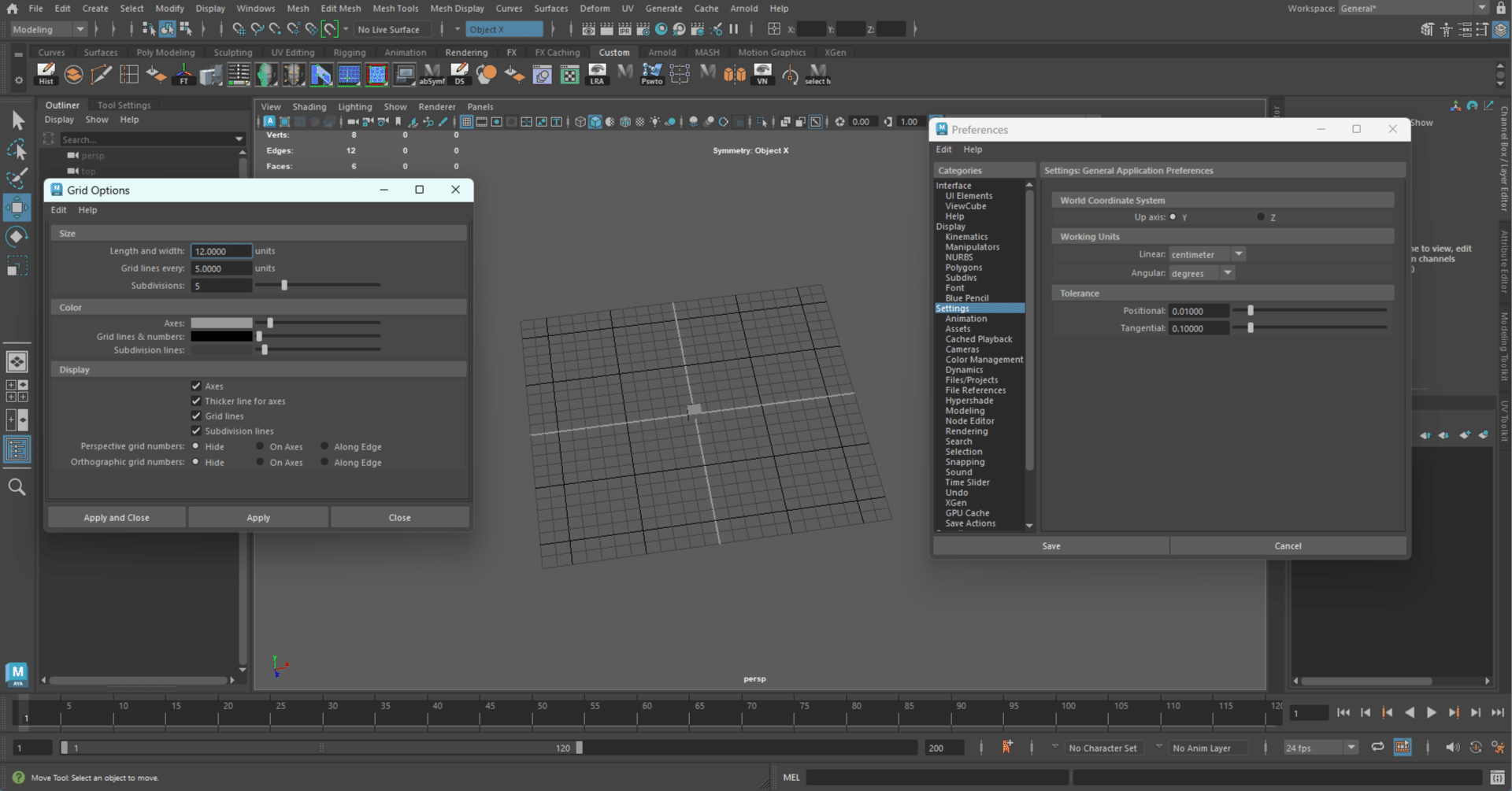Open the Mesh menu
Viewport: 1512px width, 791px height.
pyautogui.click(x=298, y=8)
